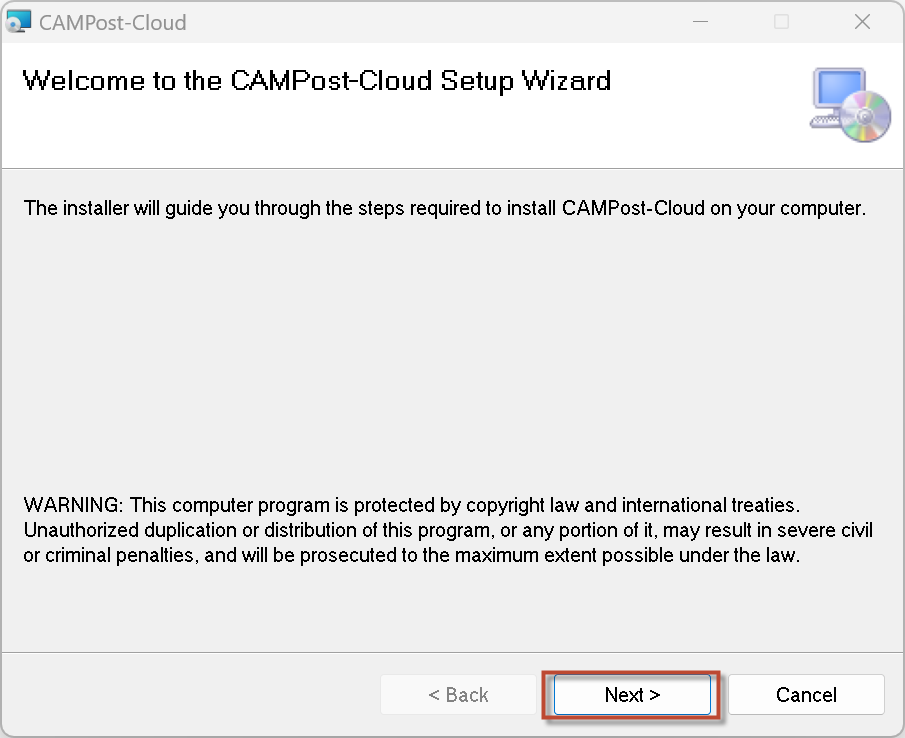Click the installer will guide you sentence

[444, 208]
